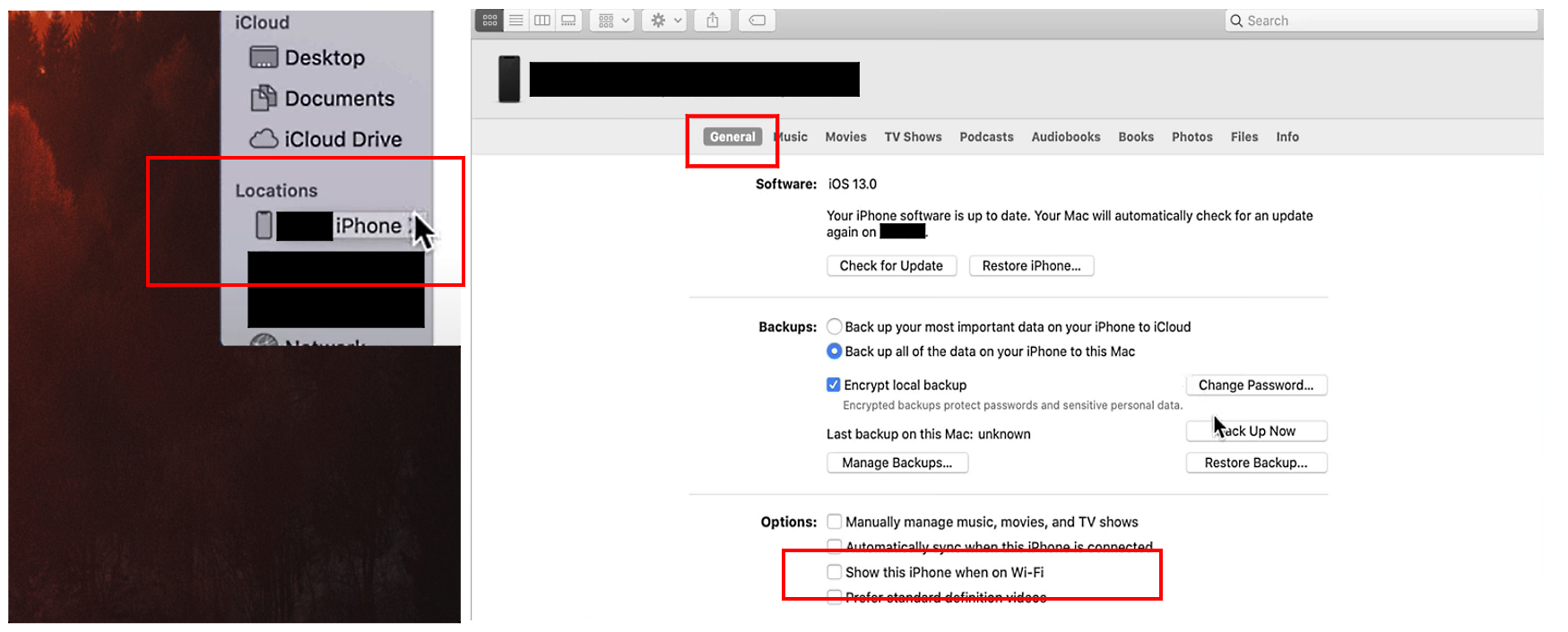Enable Manually manage music, movies, TV shows
The height and width of the screenshot is (632, 1568).
click(x=835, y=522)
